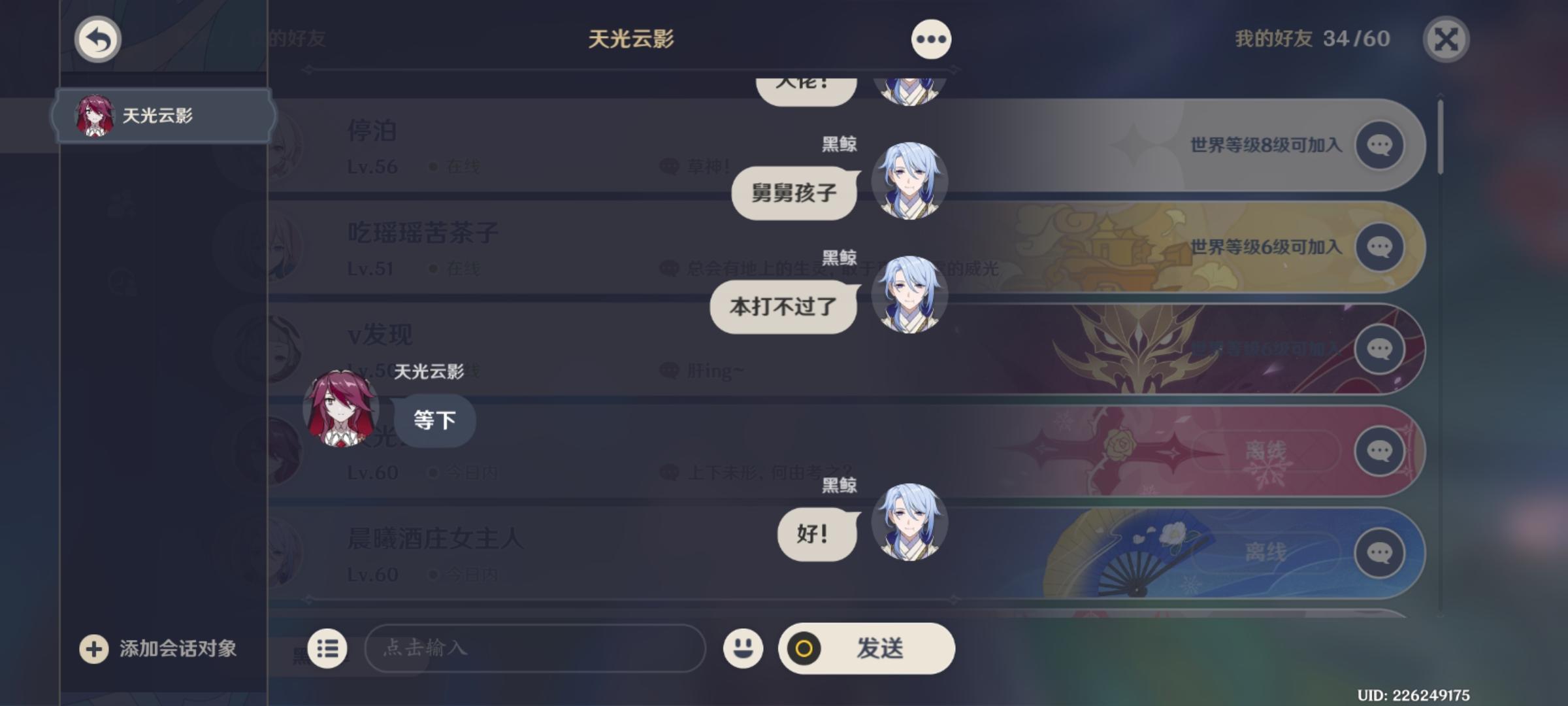The width and height of the screenshot is (1568, 706).
Task: Close the friends panel with X
Action: tap(1446, 39)
